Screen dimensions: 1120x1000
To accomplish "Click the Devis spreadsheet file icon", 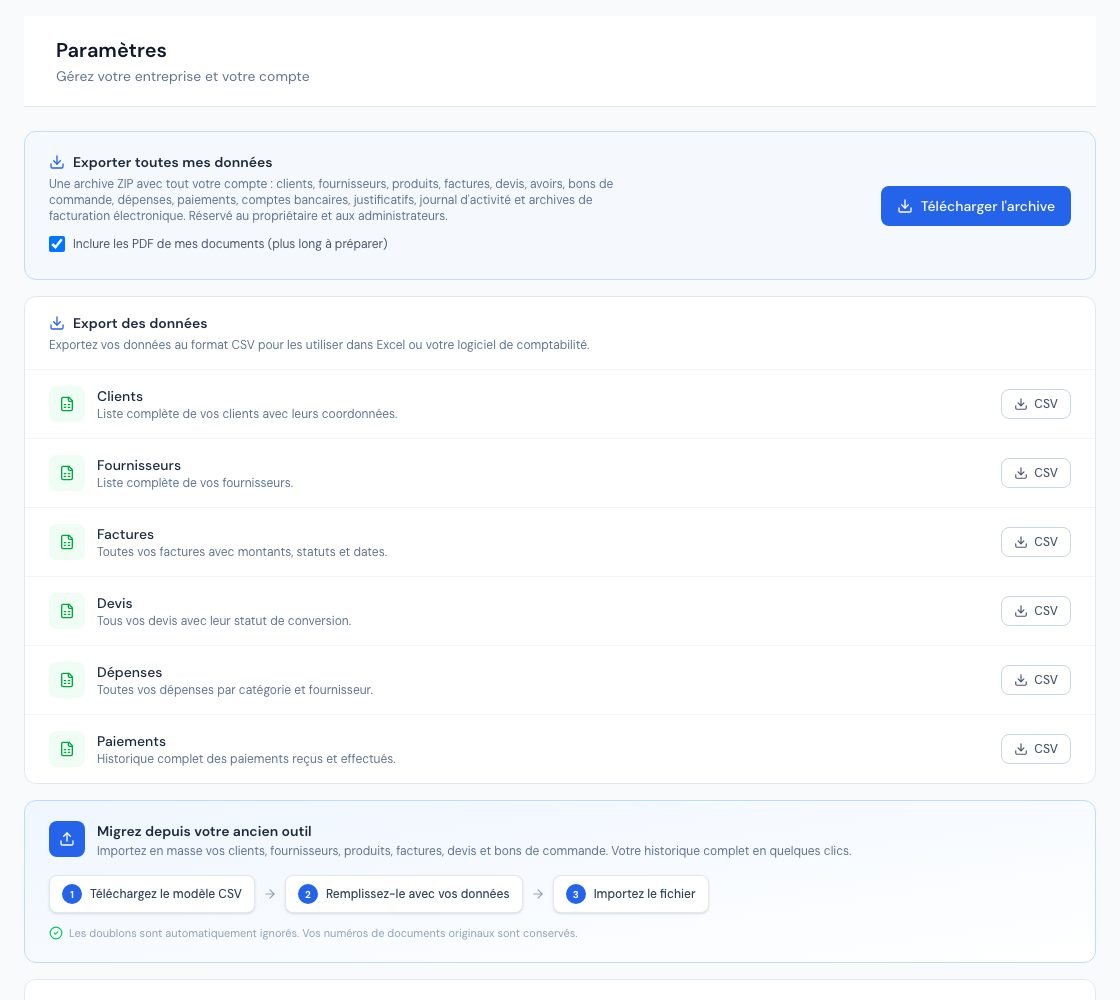I will [67, 611].
